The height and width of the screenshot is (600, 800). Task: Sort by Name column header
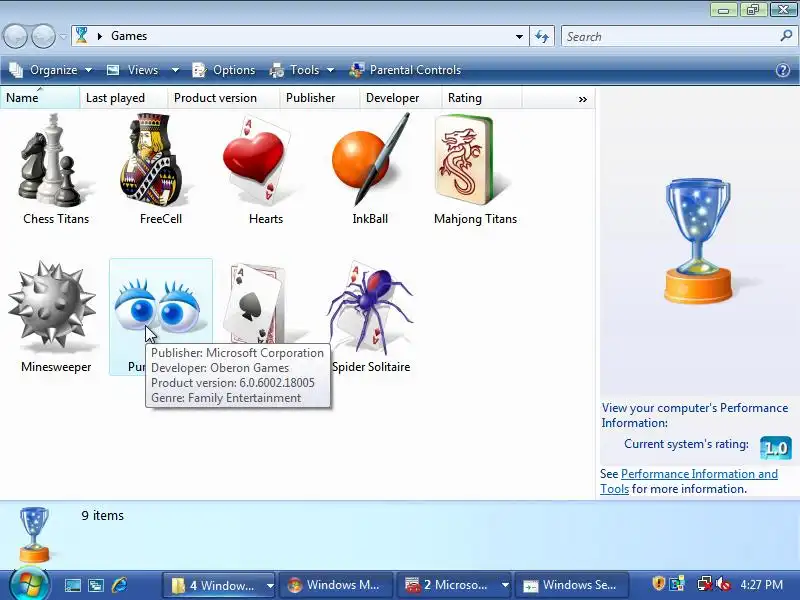(x=40, y=98)
